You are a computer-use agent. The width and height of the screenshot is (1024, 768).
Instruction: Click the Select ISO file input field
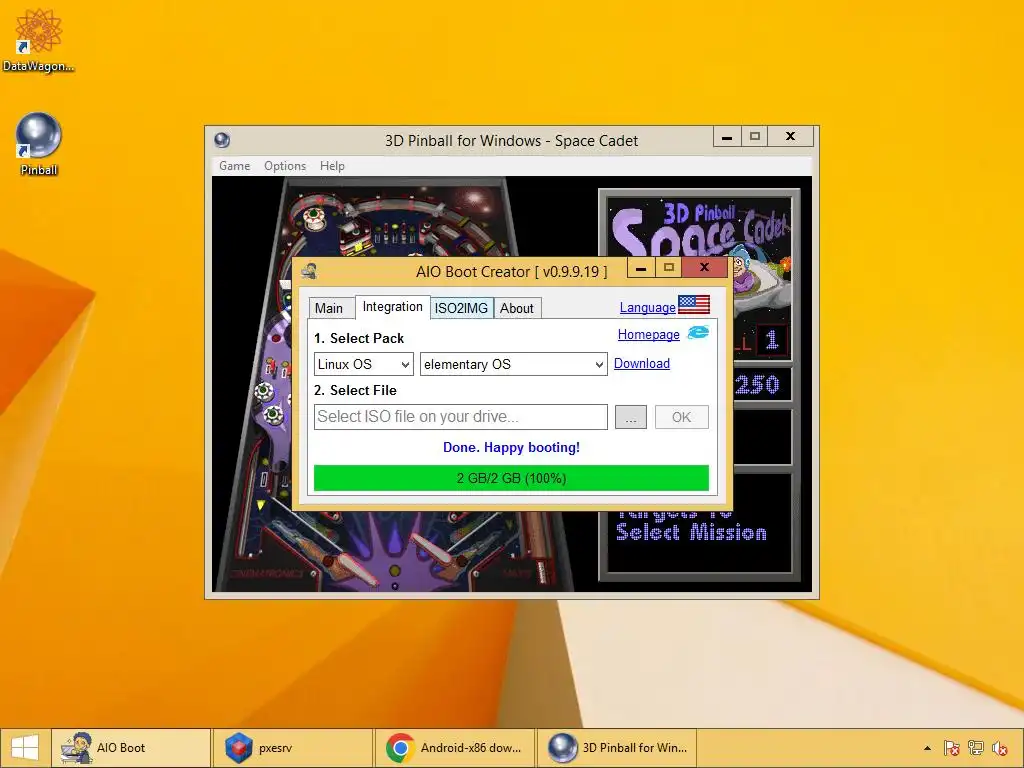[x=460, y=417]
